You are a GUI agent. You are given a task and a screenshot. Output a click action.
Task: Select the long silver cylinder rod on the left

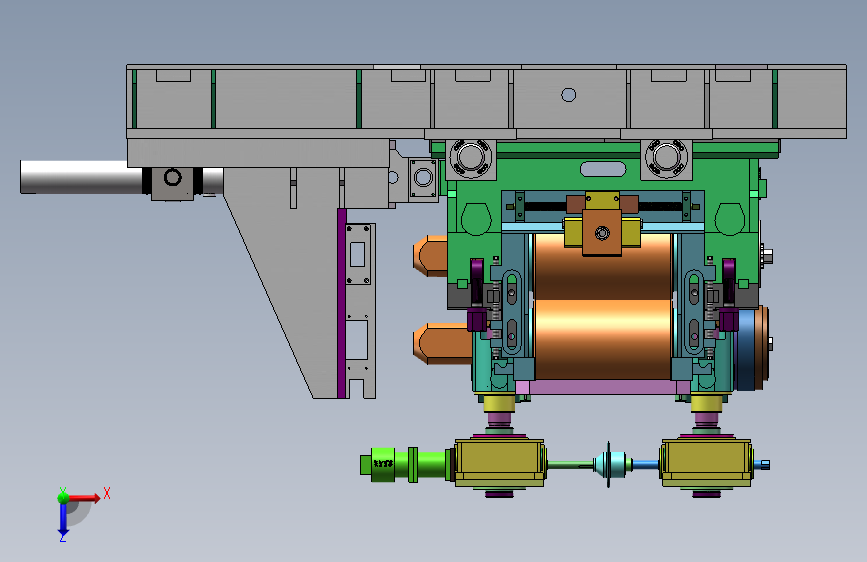81,177
